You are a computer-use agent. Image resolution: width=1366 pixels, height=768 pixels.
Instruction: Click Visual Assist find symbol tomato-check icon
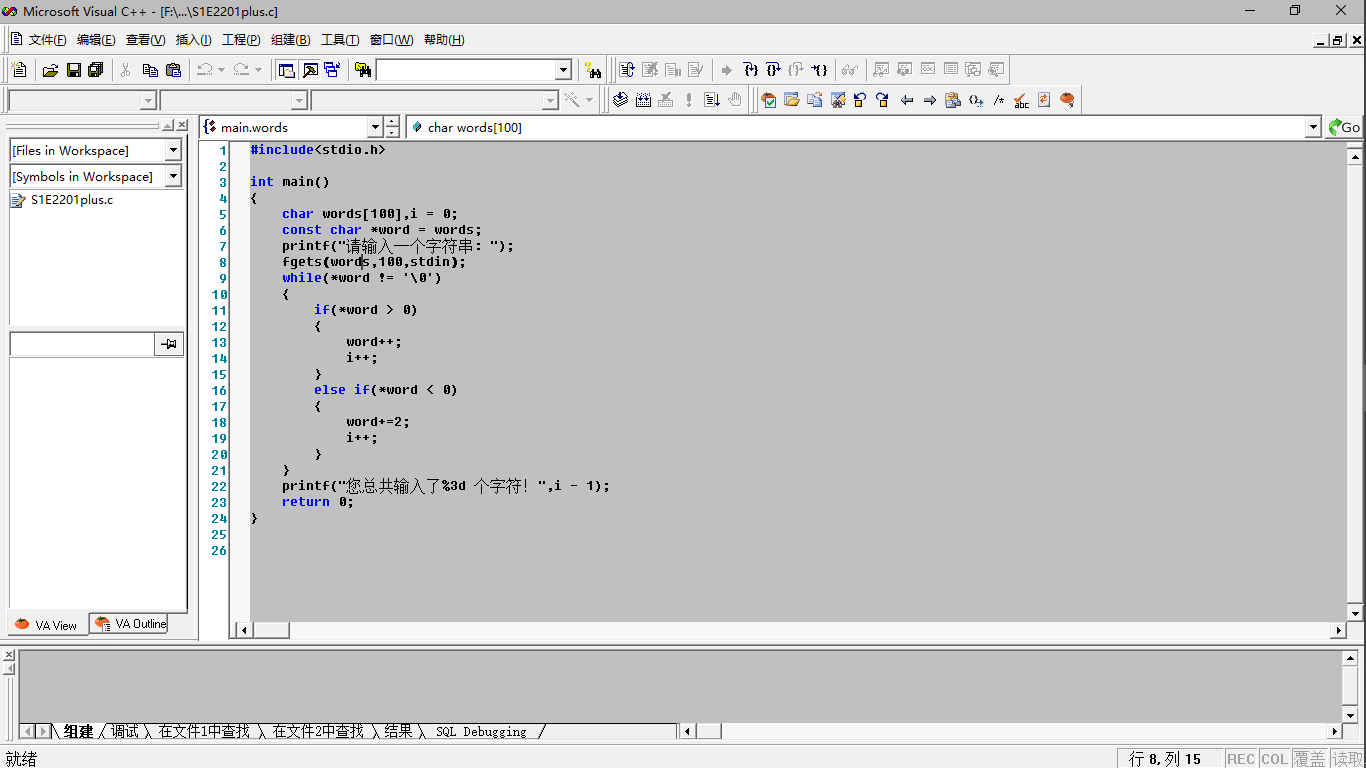pyautogui.click(x=769, y=100)
